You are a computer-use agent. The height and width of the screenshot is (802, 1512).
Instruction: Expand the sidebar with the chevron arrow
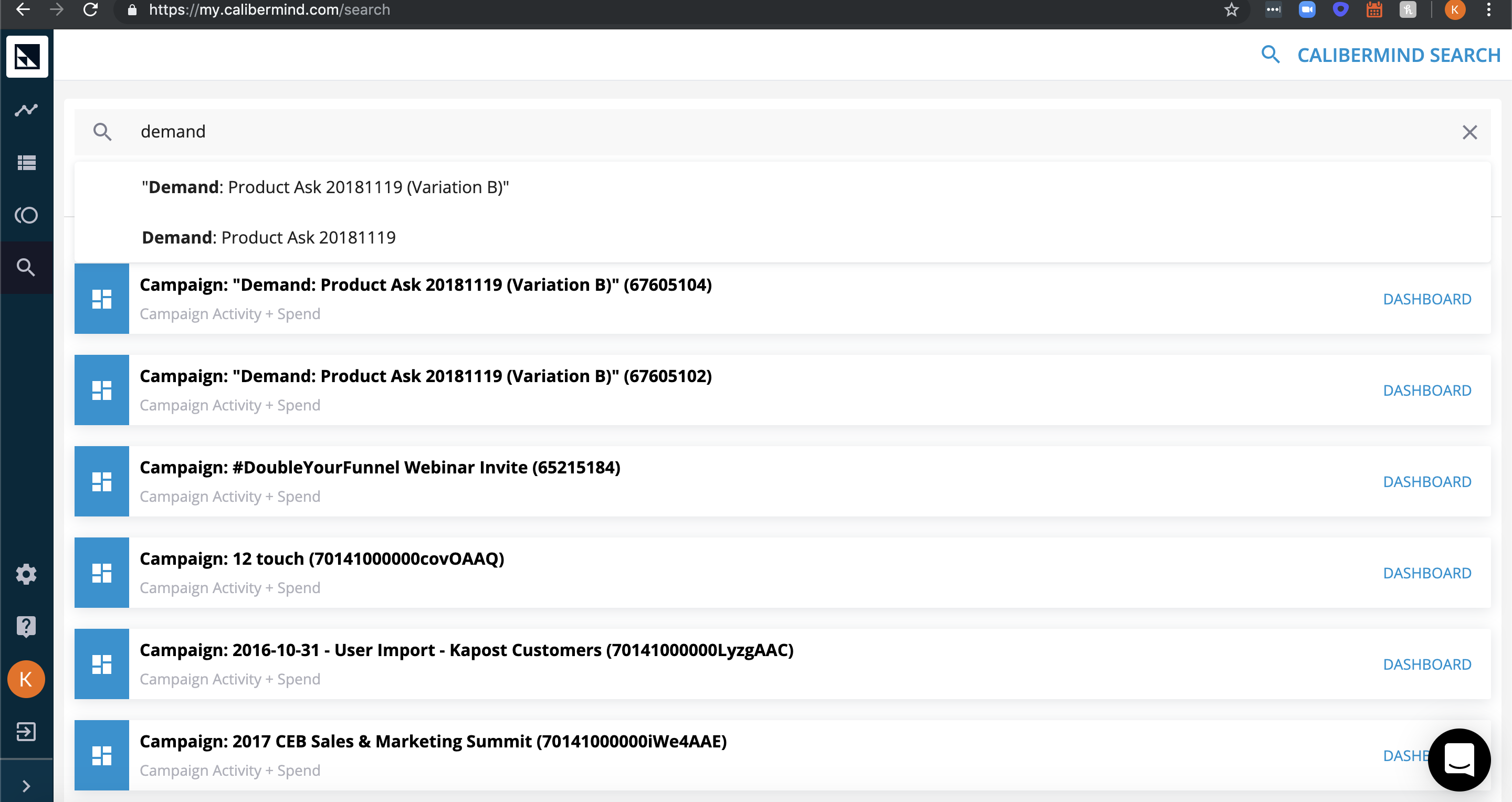click(x=26, y=786)
